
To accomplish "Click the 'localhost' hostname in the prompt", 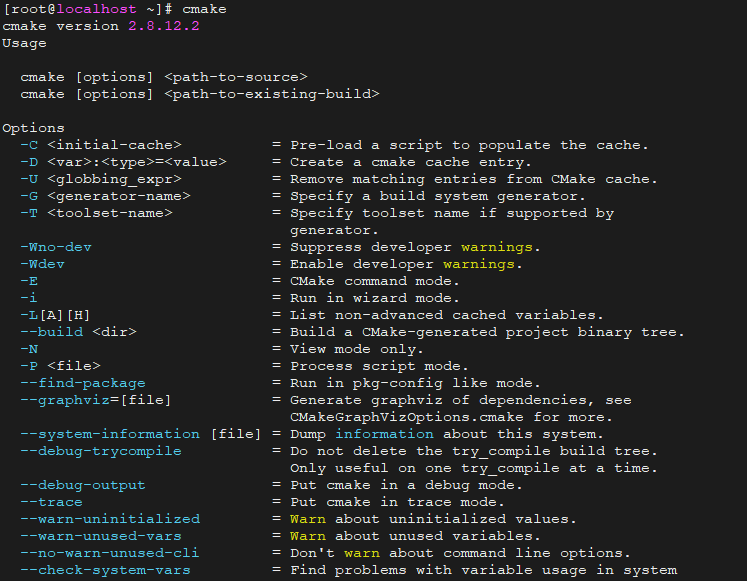I will pos(96,9).
